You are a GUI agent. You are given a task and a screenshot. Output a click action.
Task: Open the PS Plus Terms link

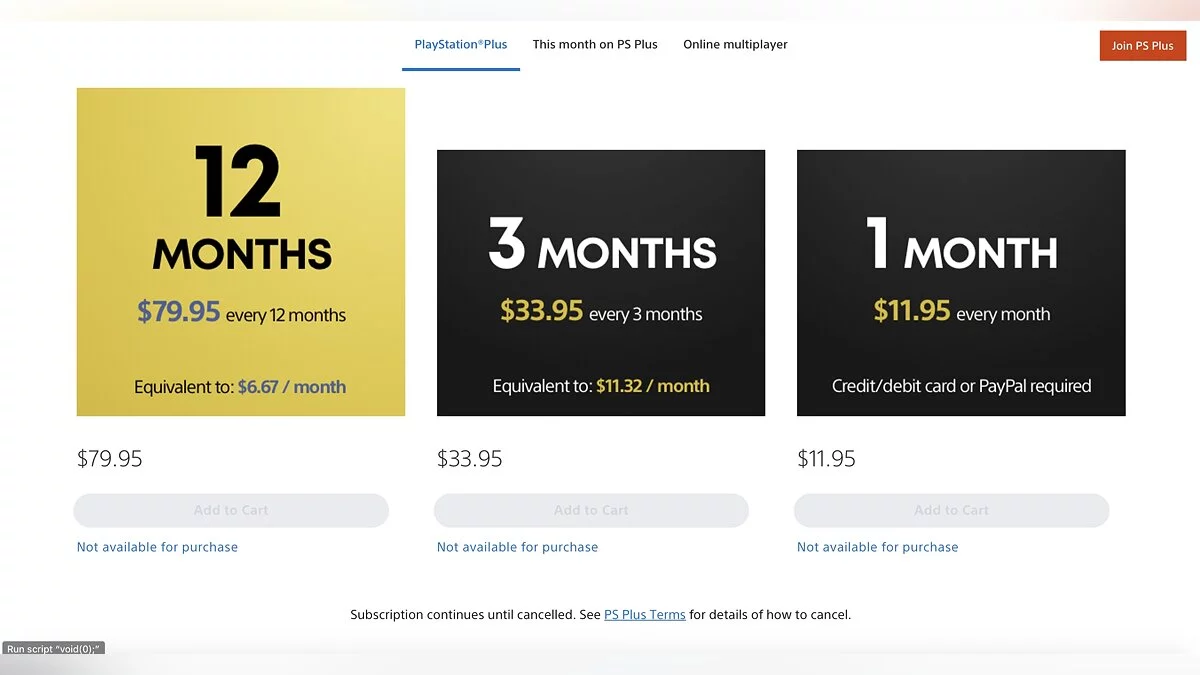[x=645, y=615]
